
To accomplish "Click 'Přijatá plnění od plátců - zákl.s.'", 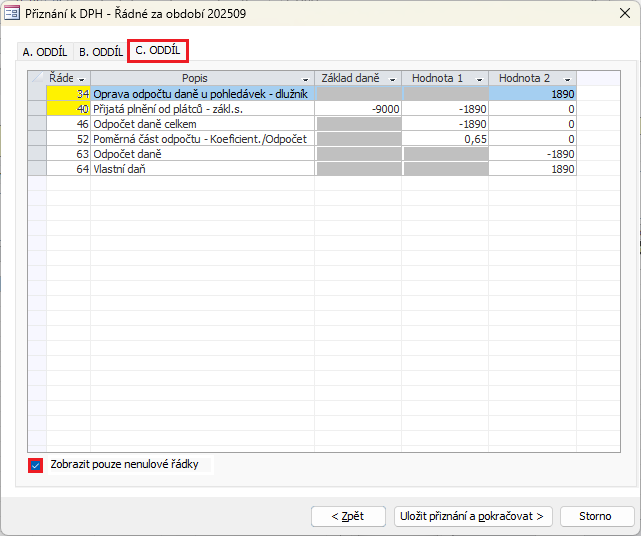I will coord(168,109).
